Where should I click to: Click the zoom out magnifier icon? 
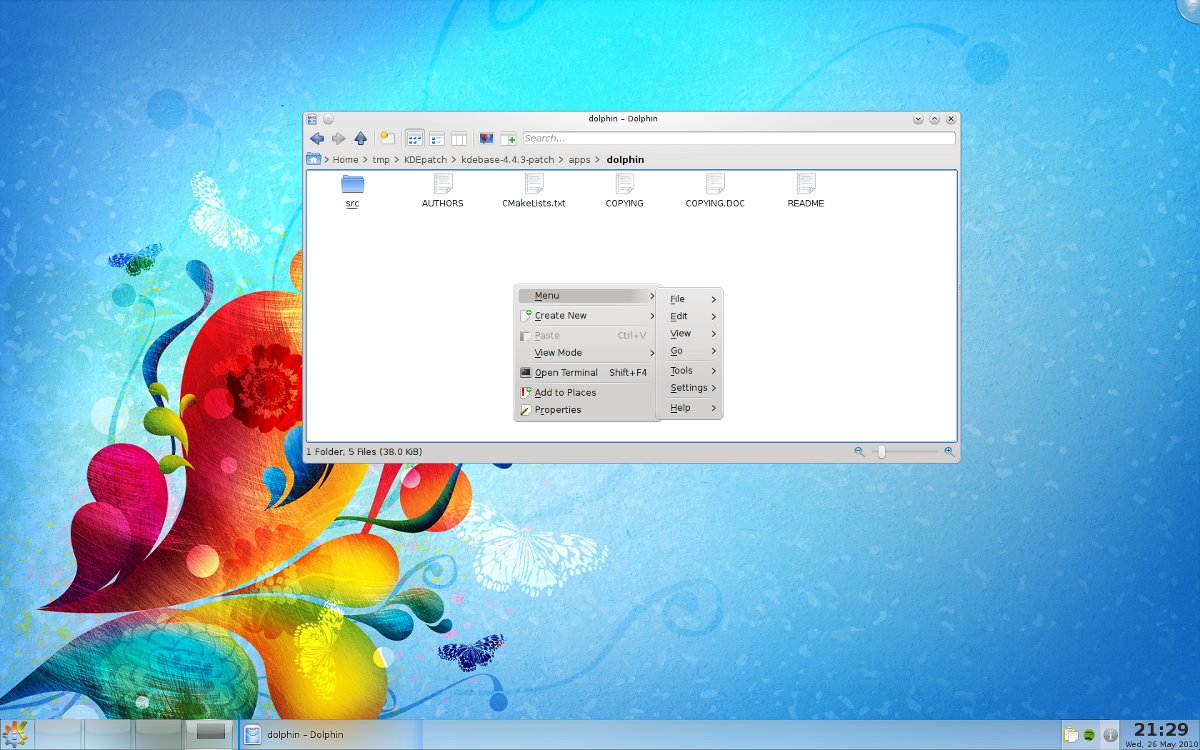pyautogui.click(x=859, y=452)
